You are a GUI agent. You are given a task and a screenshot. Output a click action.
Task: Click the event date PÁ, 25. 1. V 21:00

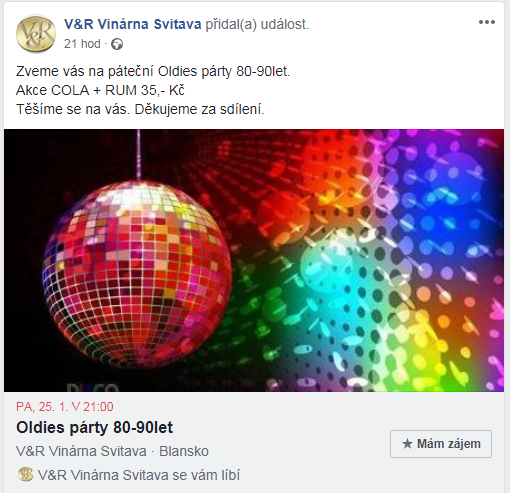pyautogui.click(x=65, y=407)
